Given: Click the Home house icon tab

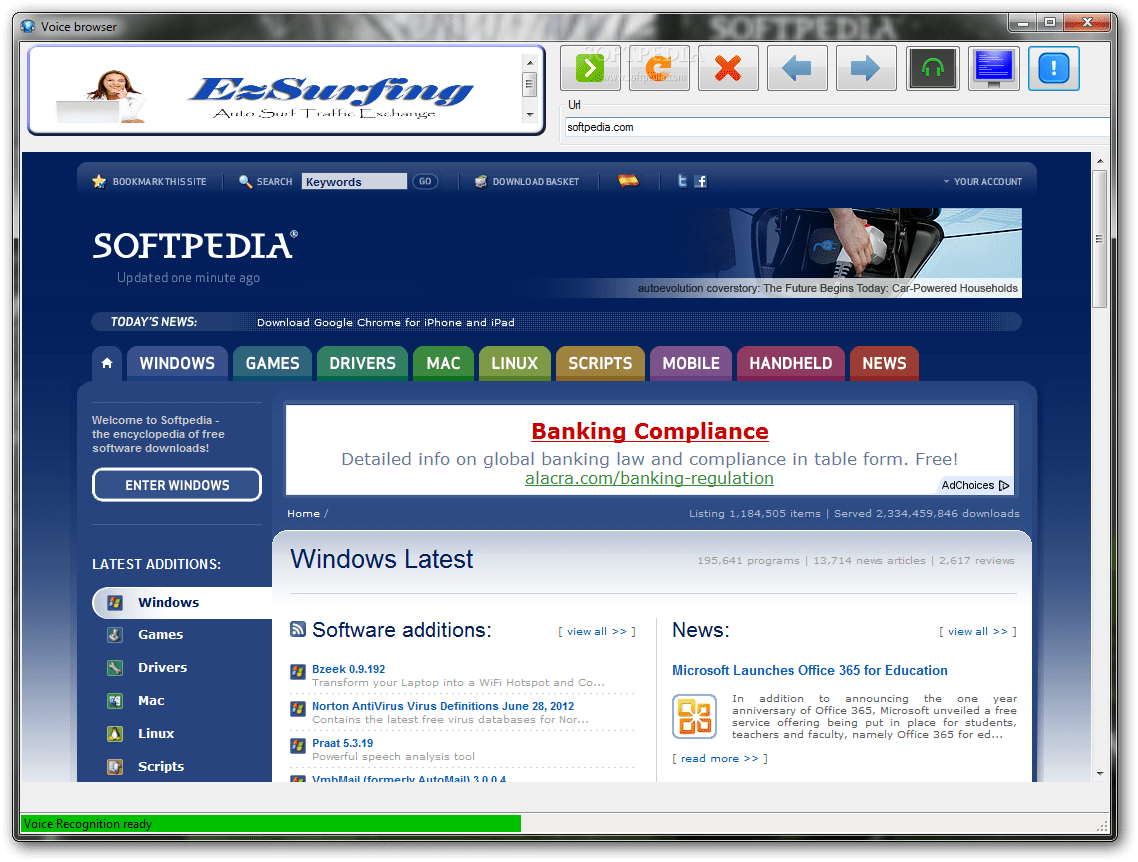Looking at the screenshot, I should click(x=107, y=363).
